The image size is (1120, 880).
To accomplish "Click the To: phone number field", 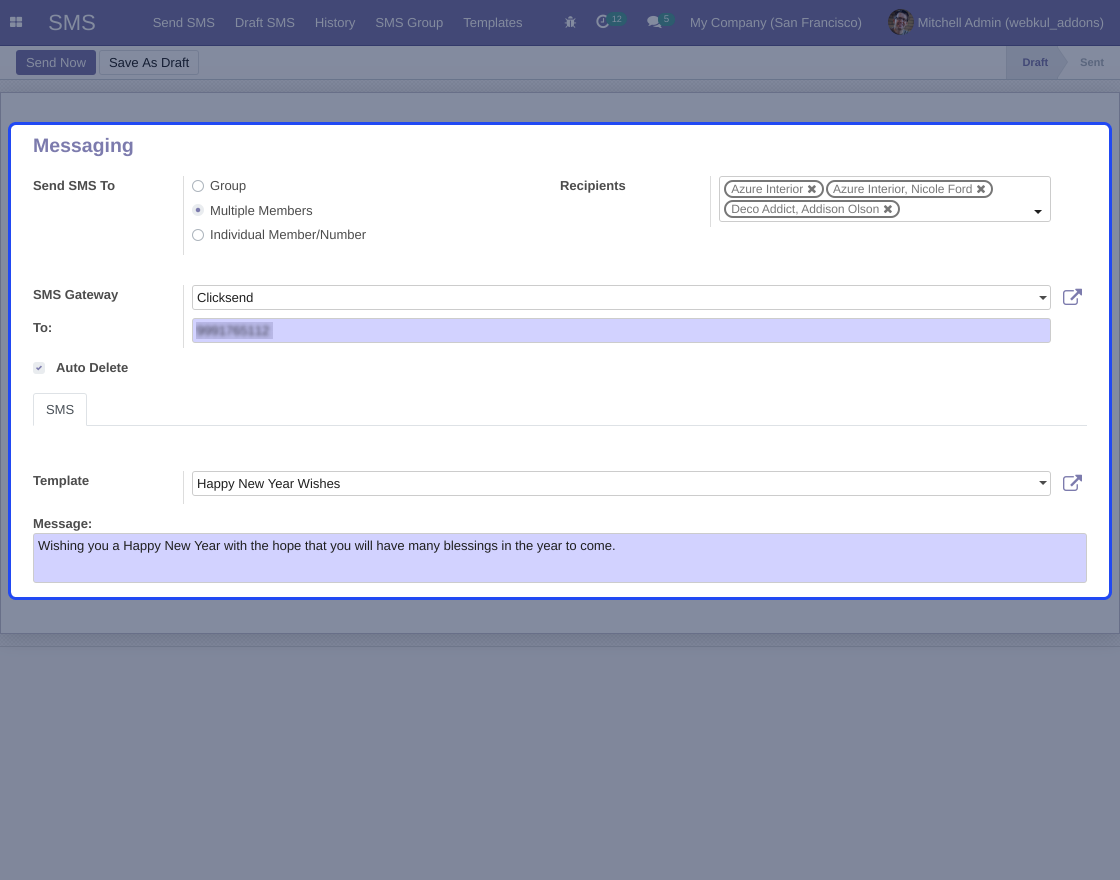I will tap(621, 331).
